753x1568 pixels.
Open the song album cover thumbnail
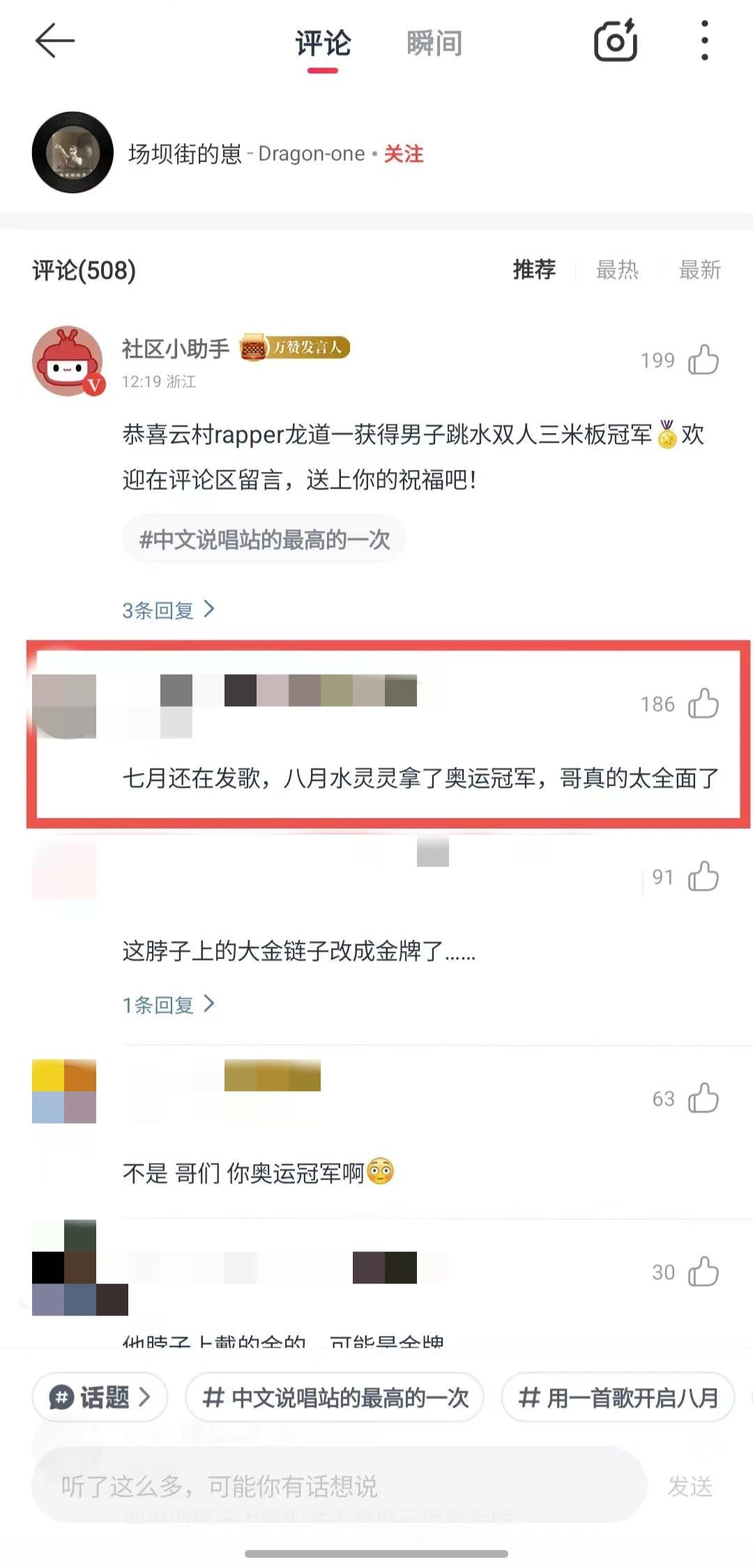[73, 152]
